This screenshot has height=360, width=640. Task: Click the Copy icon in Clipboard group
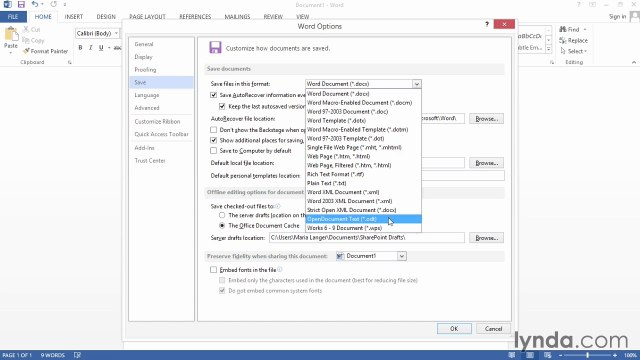click(26, 40)
